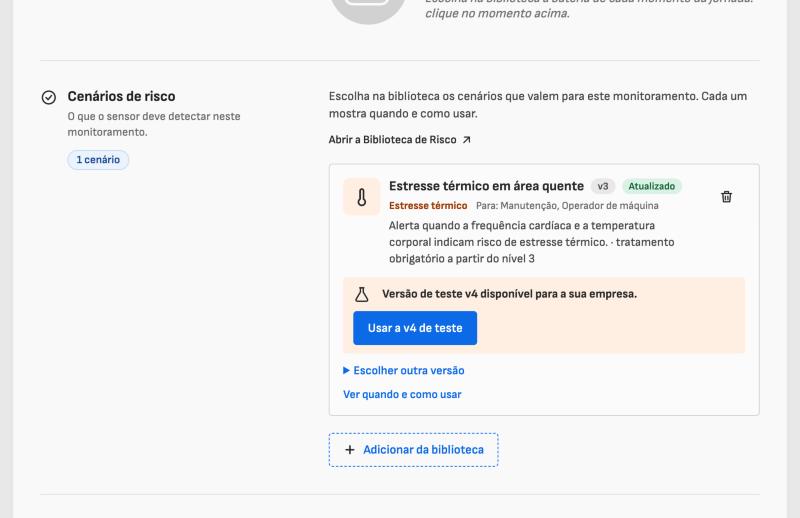
Task: Click the checkmark circle beside Cenários de risco
Action: 49,97
